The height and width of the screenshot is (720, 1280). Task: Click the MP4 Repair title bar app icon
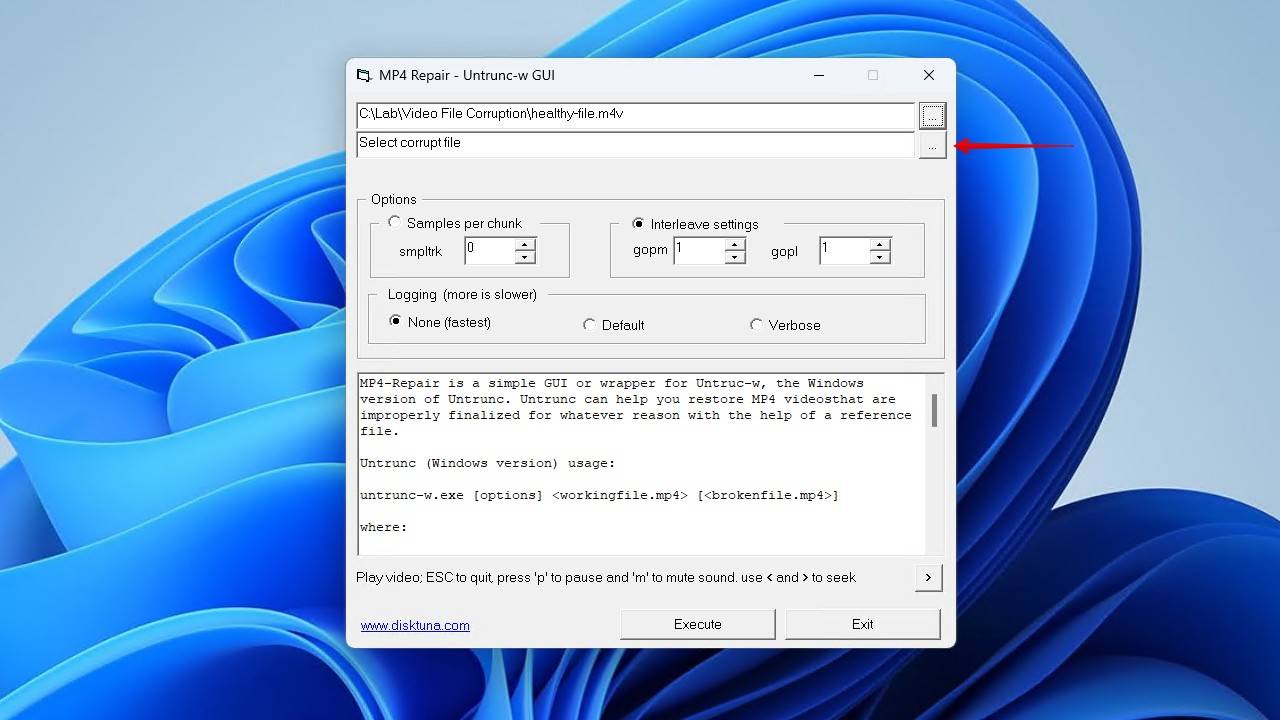364,75
